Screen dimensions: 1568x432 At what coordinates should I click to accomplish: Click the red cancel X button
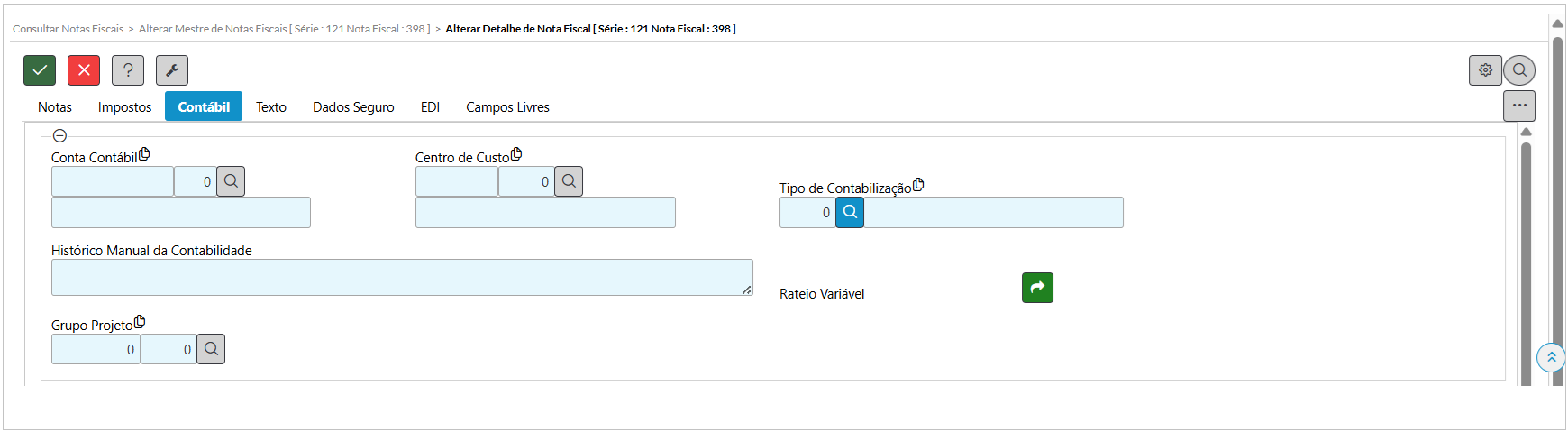[84, 70]
